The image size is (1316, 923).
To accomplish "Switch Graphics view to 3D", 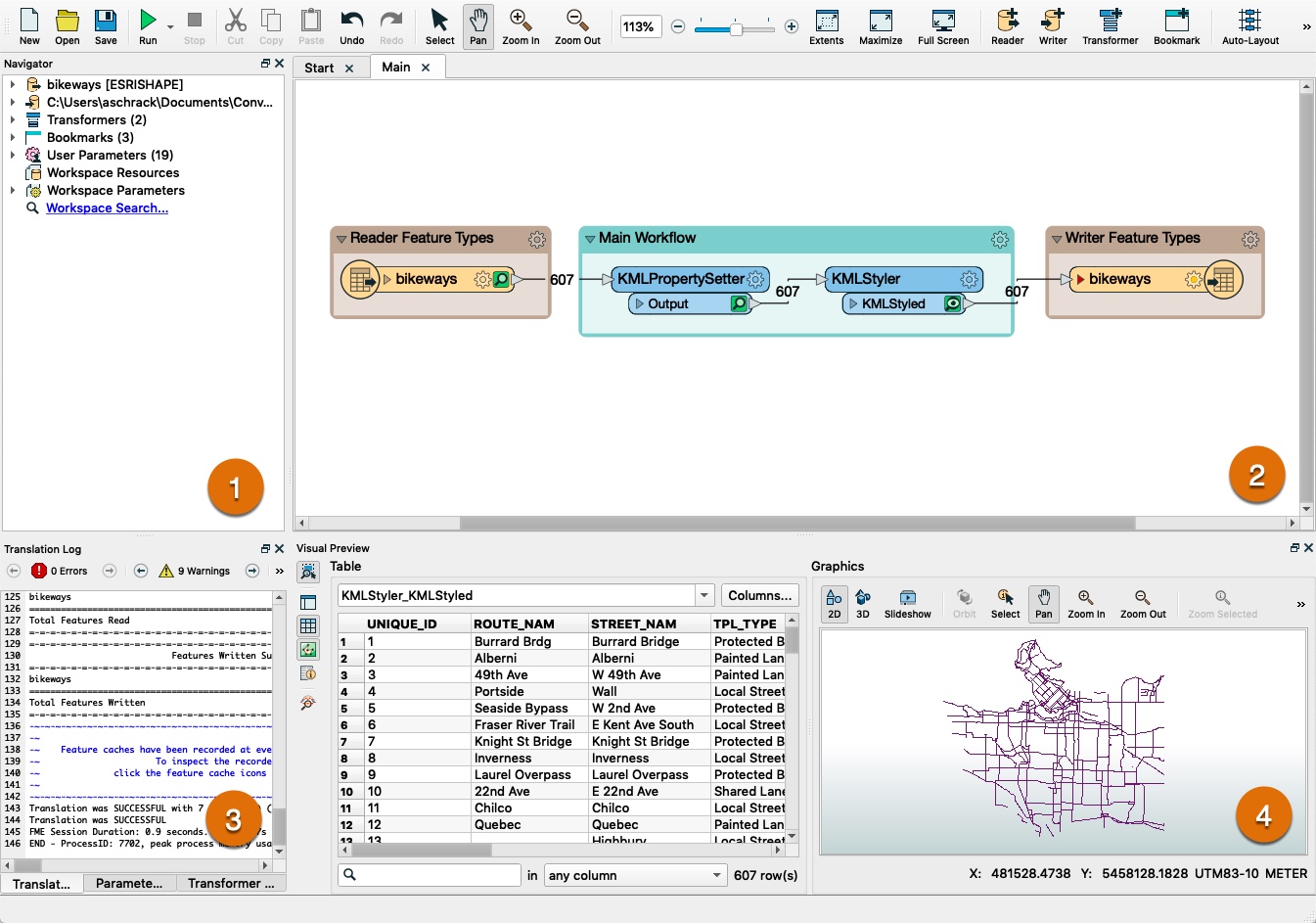I will point(862,604).
